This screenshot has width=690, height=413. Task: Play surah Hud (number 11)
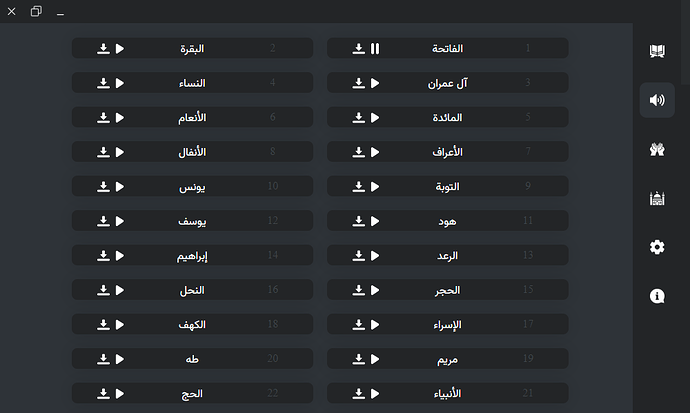[x=375, y=221]
